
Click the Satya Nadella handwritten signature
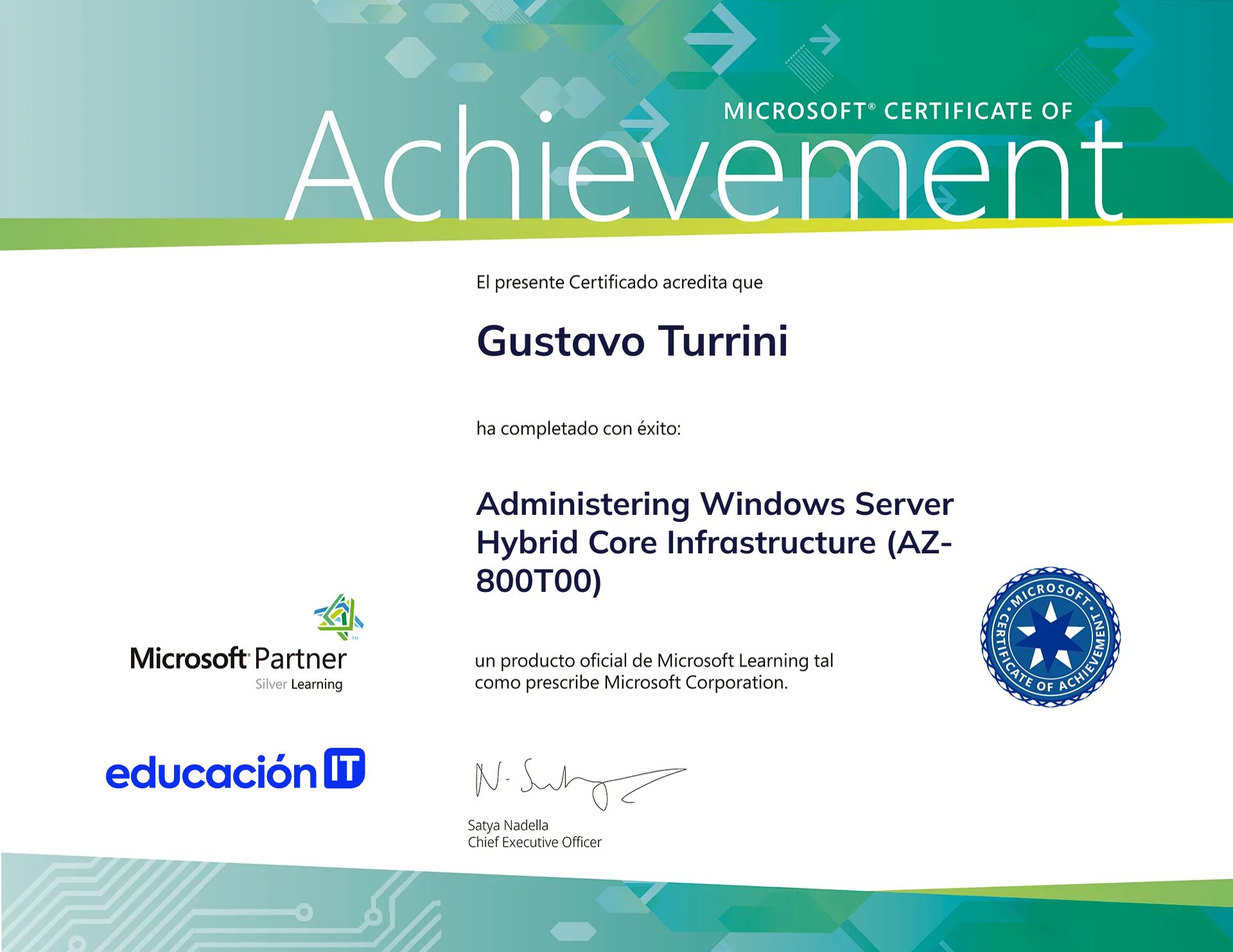pos(581,784)
